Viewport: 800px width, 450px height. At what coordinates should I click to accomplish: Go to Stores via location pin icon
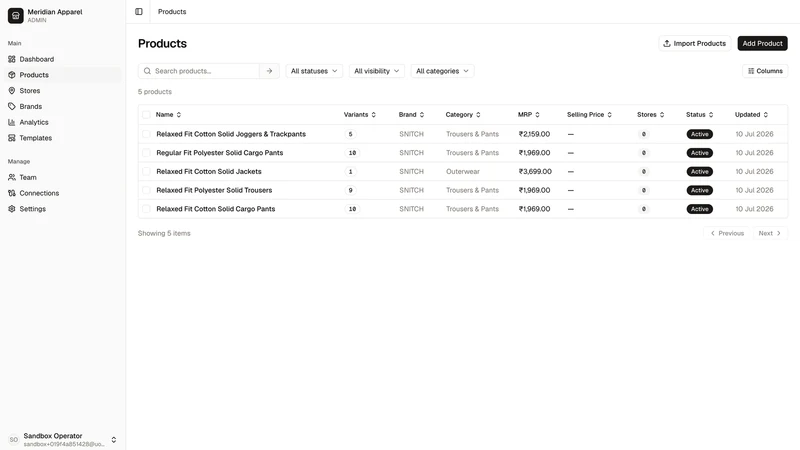12,91
